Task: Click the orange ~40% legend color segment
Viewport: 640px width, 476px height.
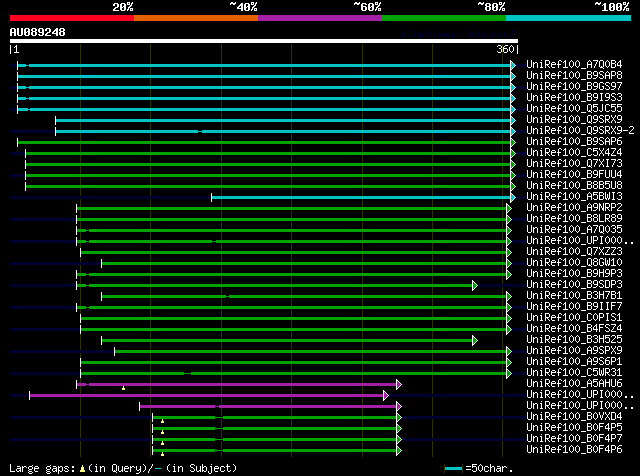Action: coord(196,18)
